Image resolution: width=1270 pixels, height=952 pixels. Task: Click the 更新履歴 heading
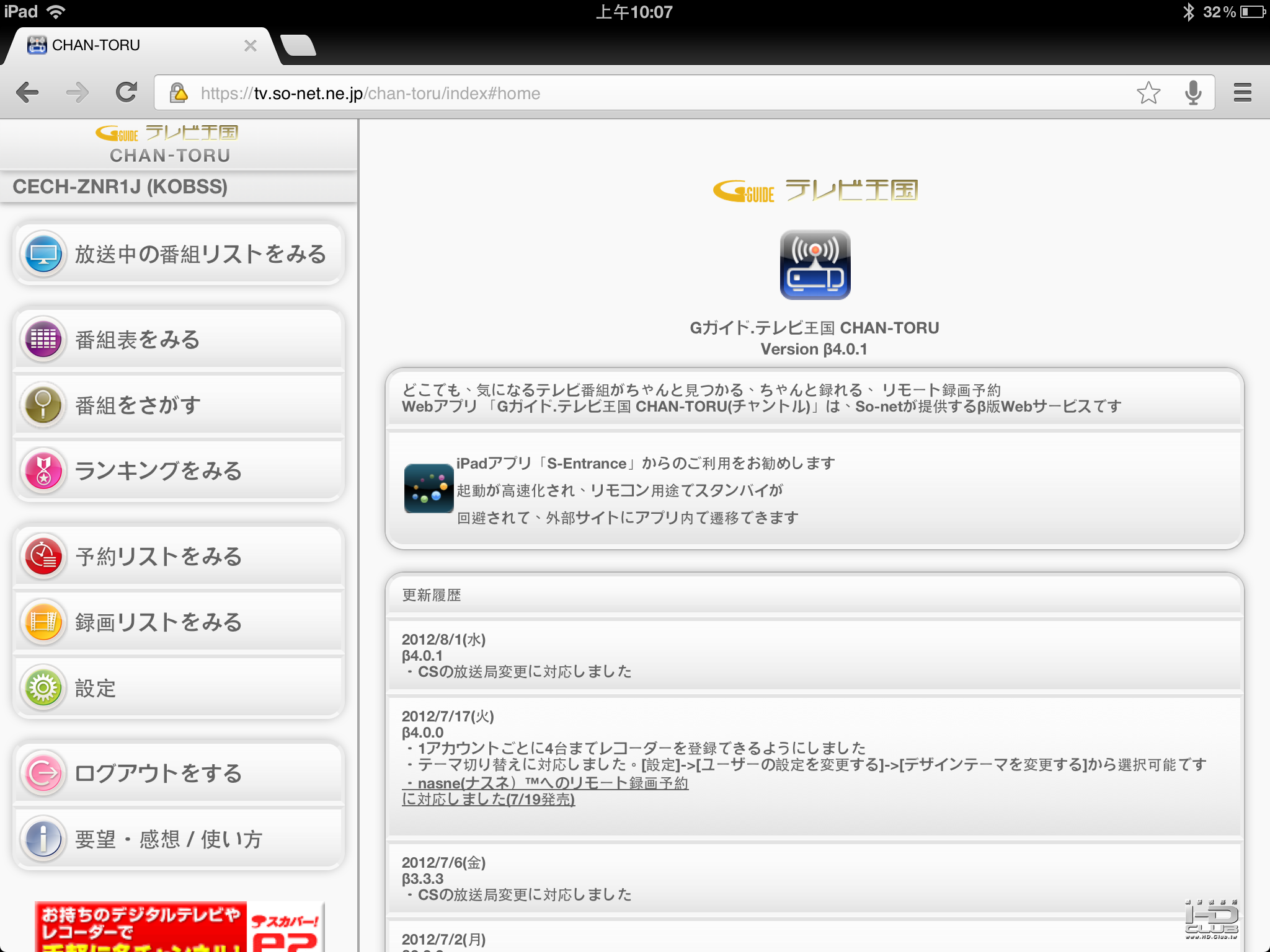[432, 595]
